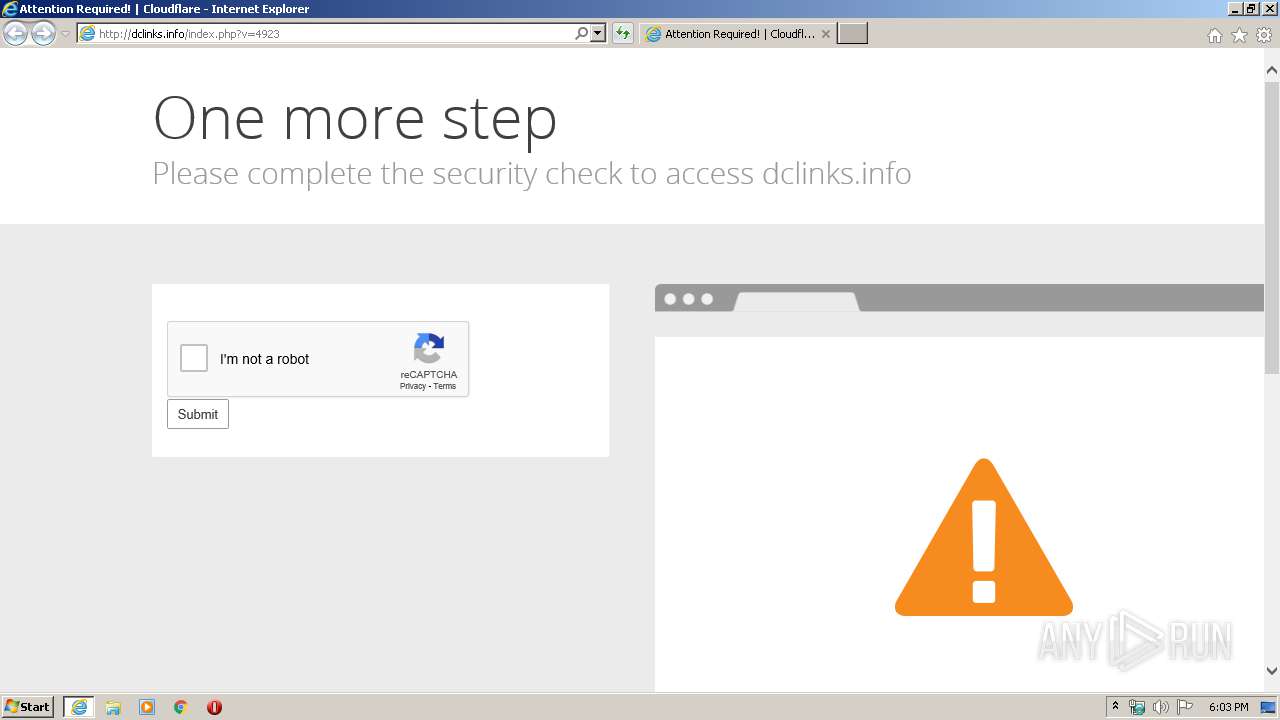This screenshot has height=720, width=1280.
Task: Click the page scrollbar up arrow
Action: (1272, 71)
